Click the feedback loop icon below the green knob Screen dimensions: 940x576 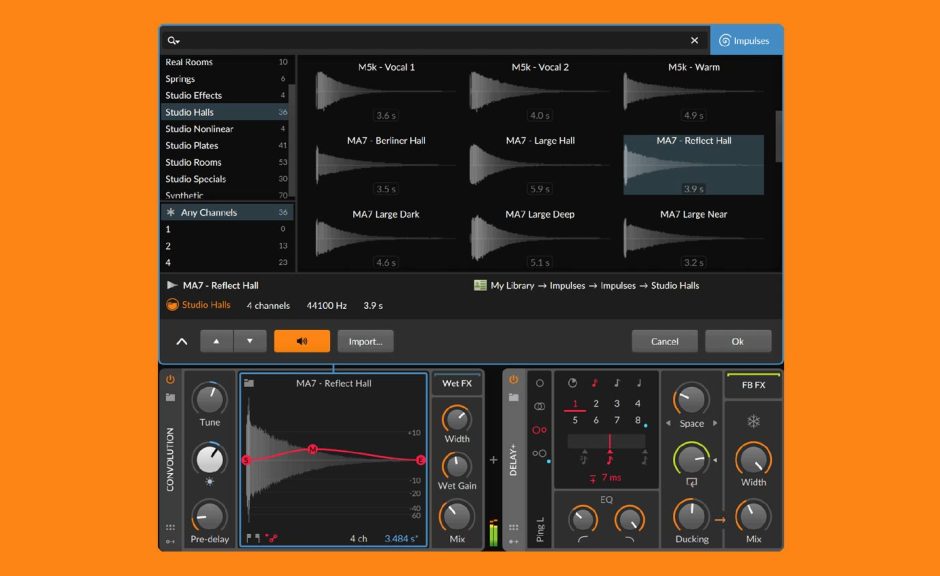[x=691, y=483]
